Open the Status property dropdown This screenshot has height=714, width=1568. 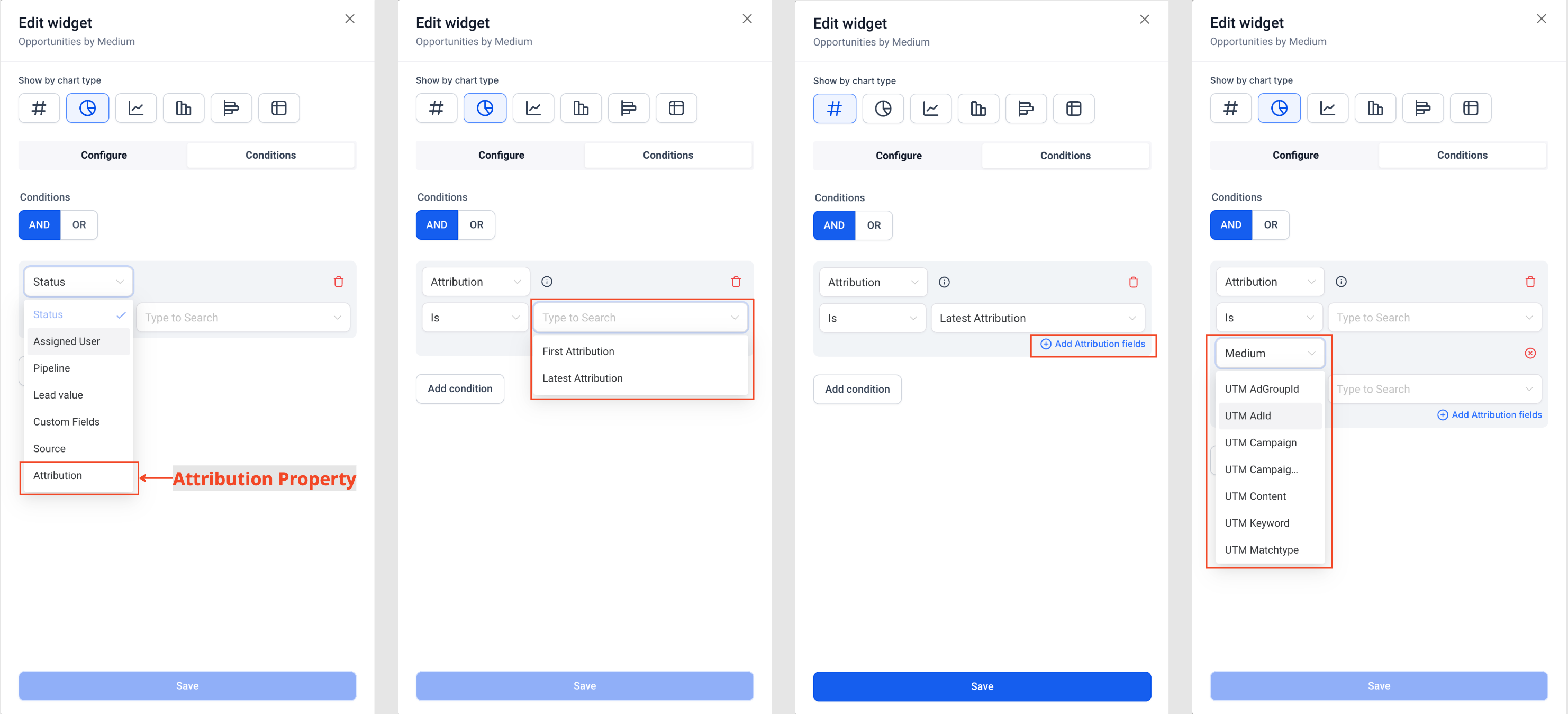78,282
